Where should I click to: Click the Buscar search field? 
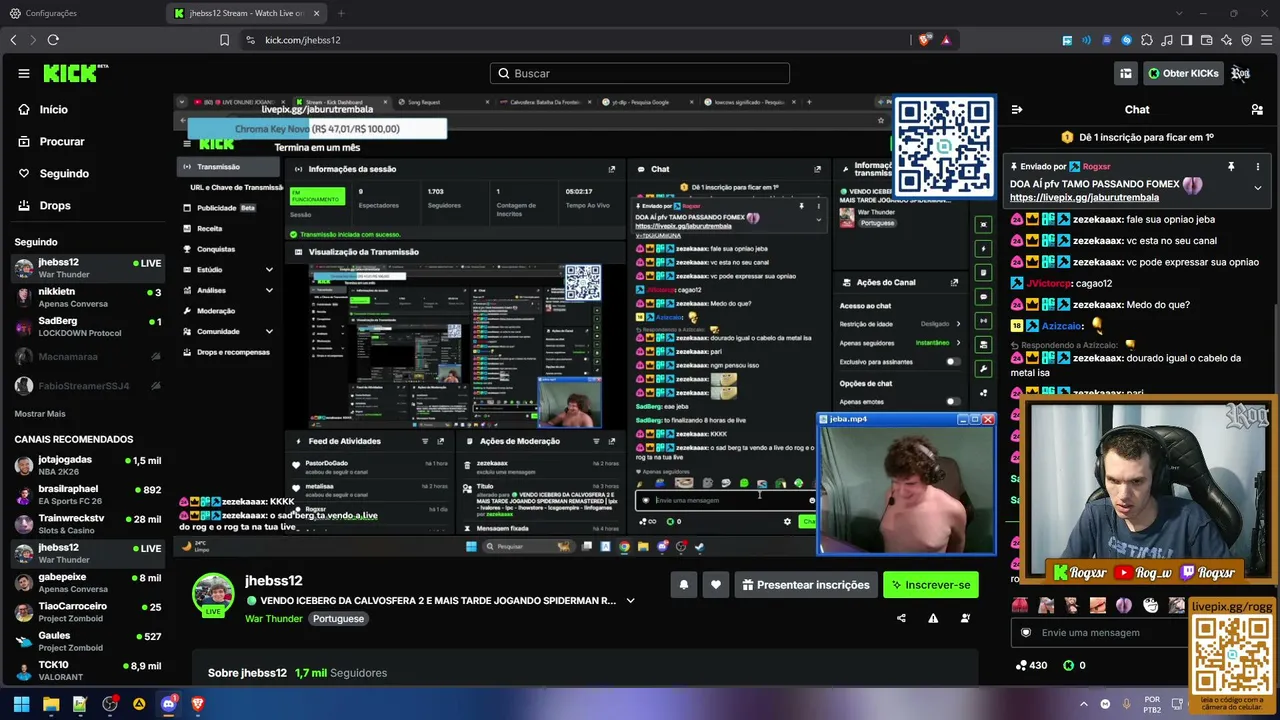click(x=640, y=73)
